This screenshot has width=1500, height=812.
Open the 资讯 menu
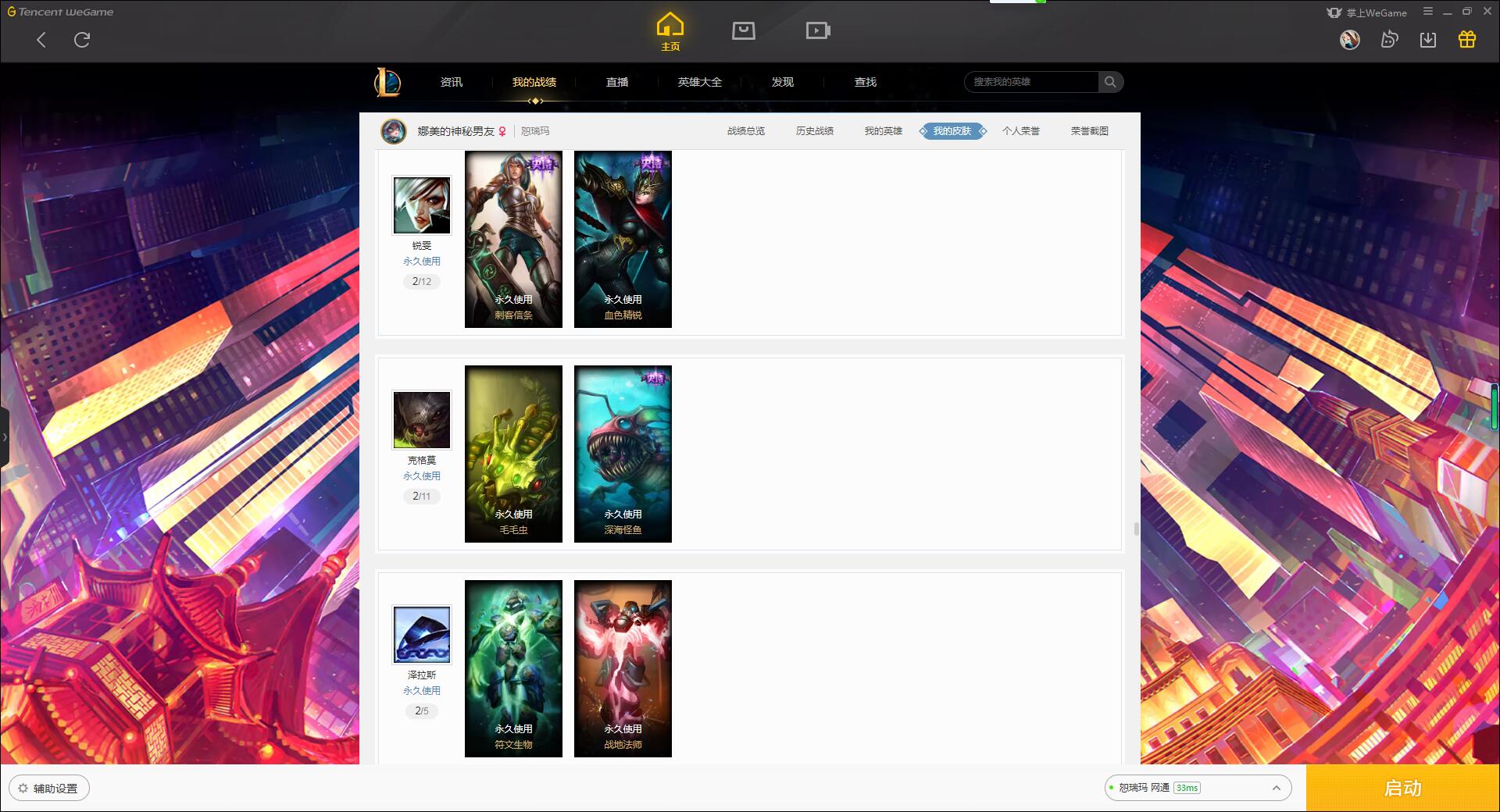(x=452, y=82)
